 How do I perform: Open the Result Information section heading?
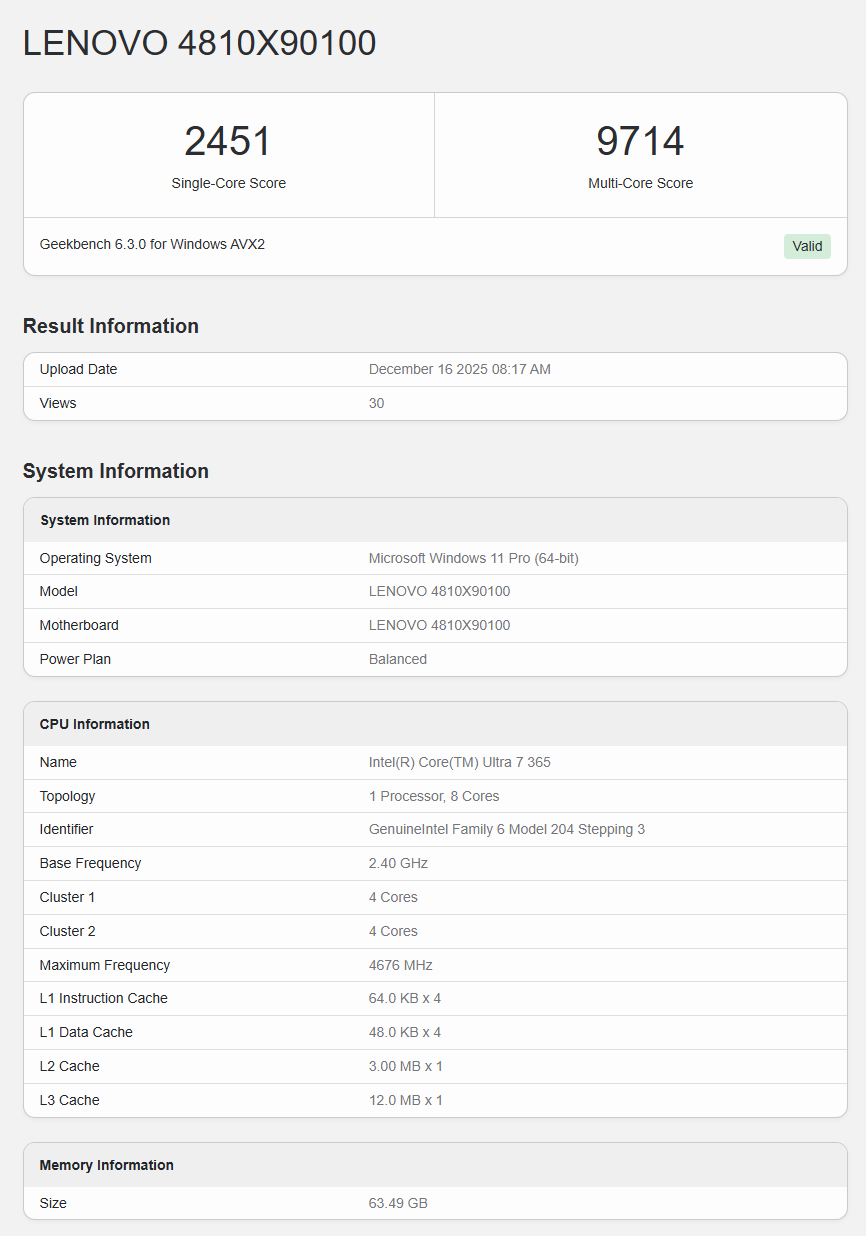[x=110, y=326]
